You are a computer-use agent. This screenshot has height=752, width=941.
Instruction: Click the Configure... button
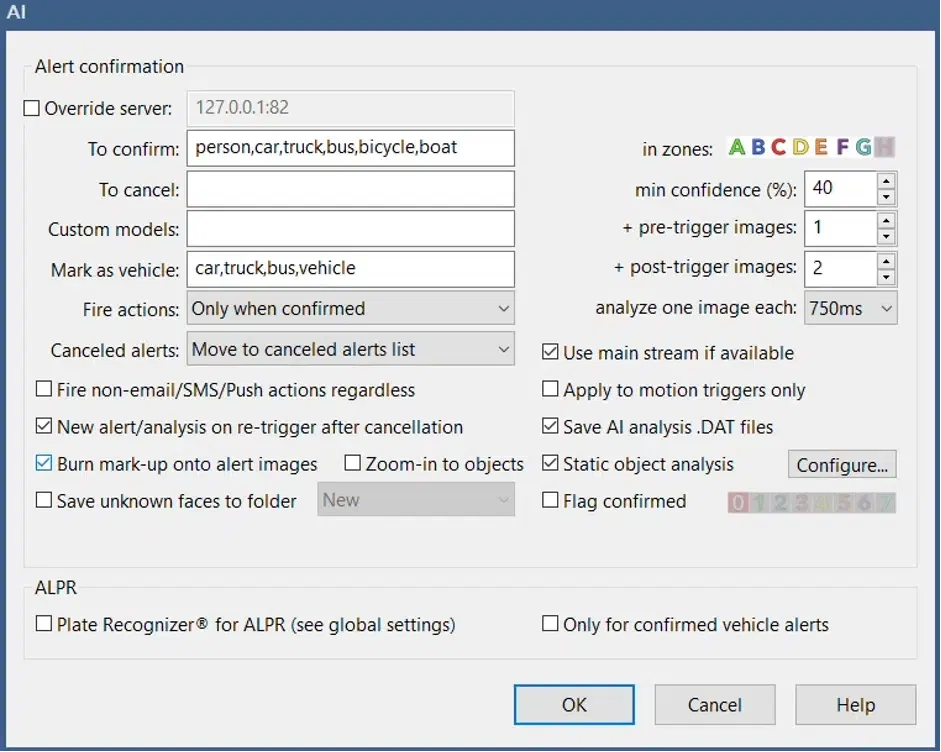[x=842, y=465]
